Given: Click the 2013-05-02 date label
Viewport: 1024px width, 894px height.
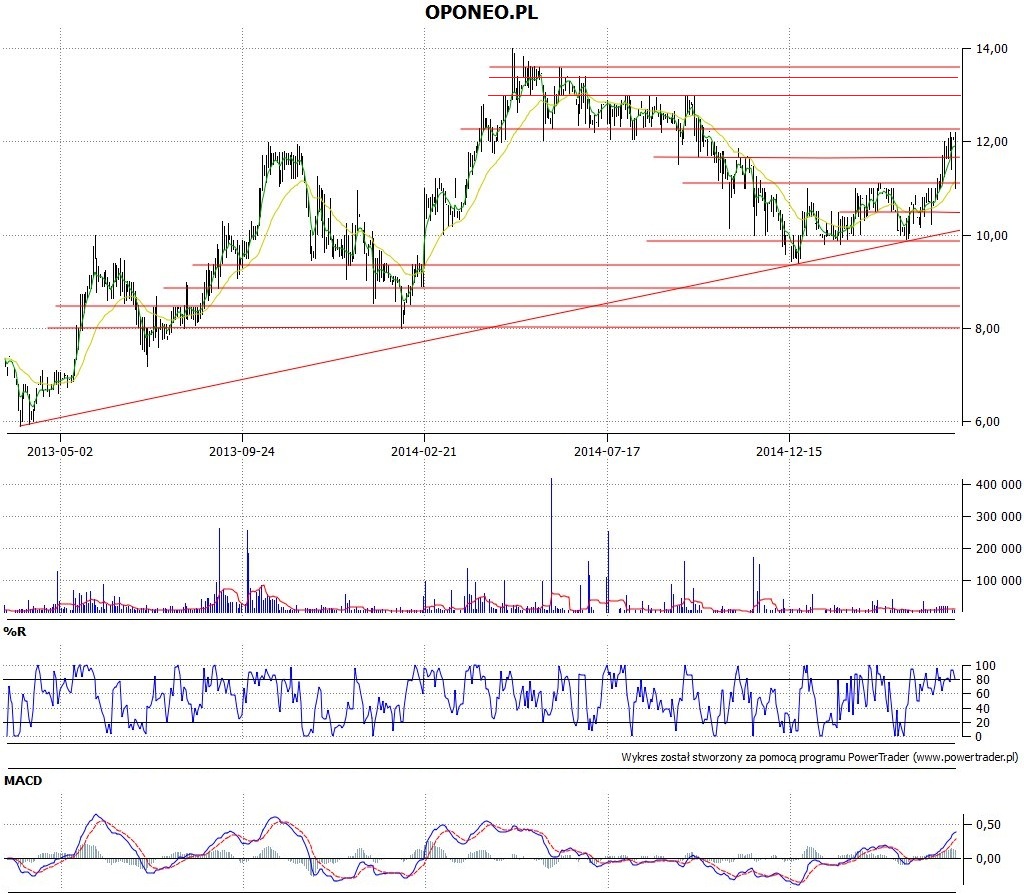Looking at the screenshot, I should (60, 451).
